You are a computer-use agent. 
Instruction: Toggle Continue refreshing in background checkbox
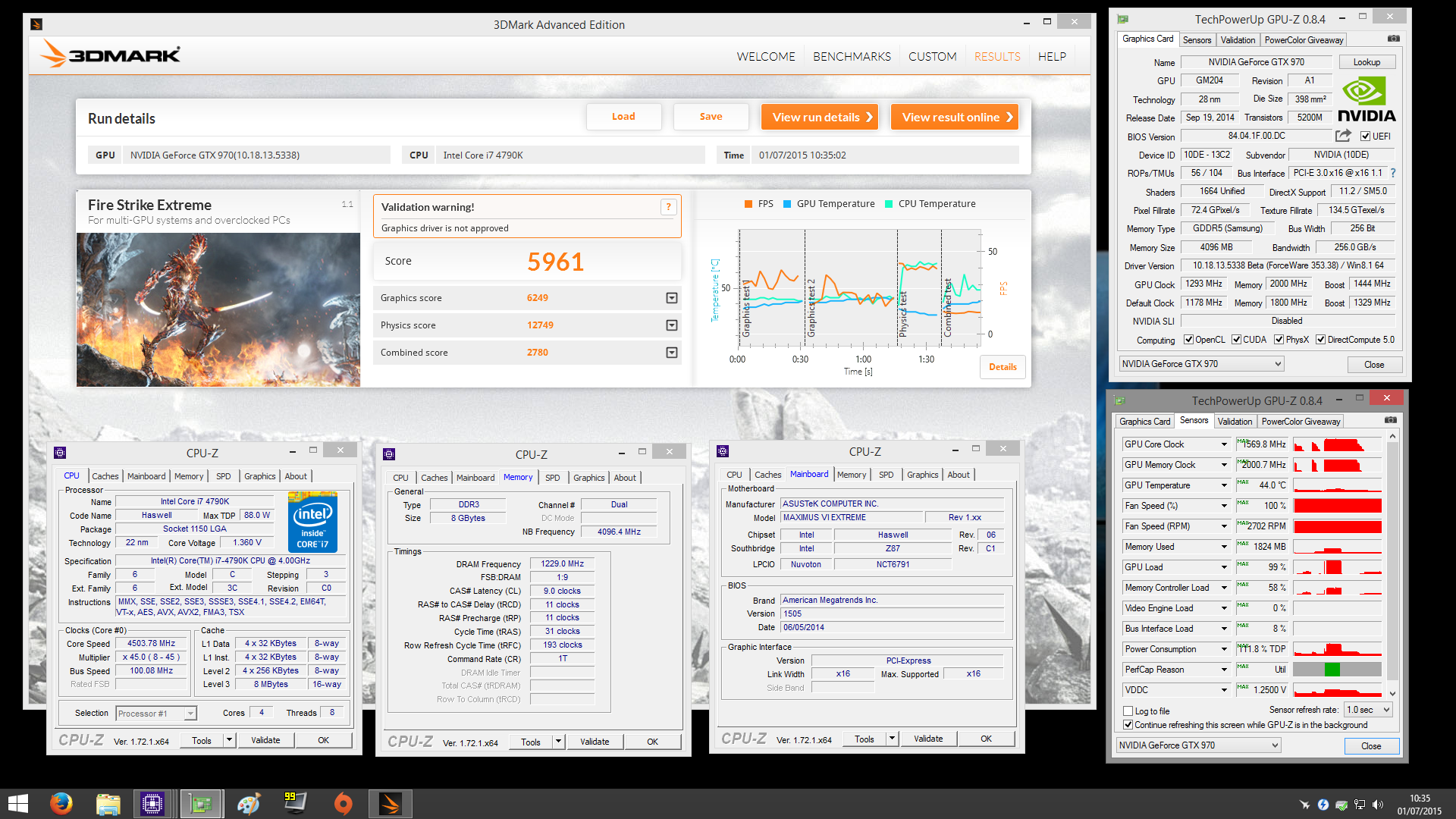(1128, 725)
